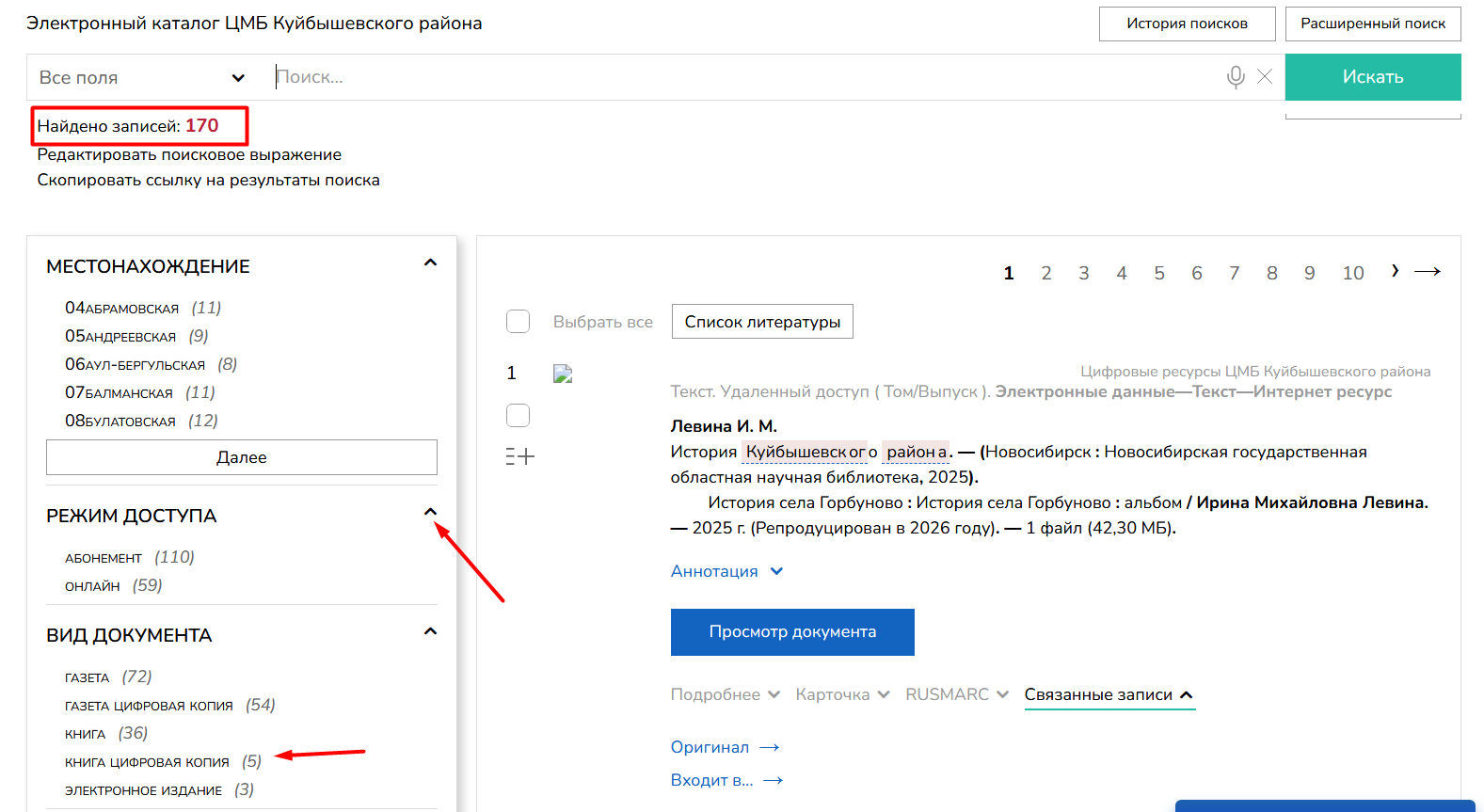Jump to last page using the long arrow
Screen dimensions: 1484x812
pyautogui.click(x=1428, y=272)
